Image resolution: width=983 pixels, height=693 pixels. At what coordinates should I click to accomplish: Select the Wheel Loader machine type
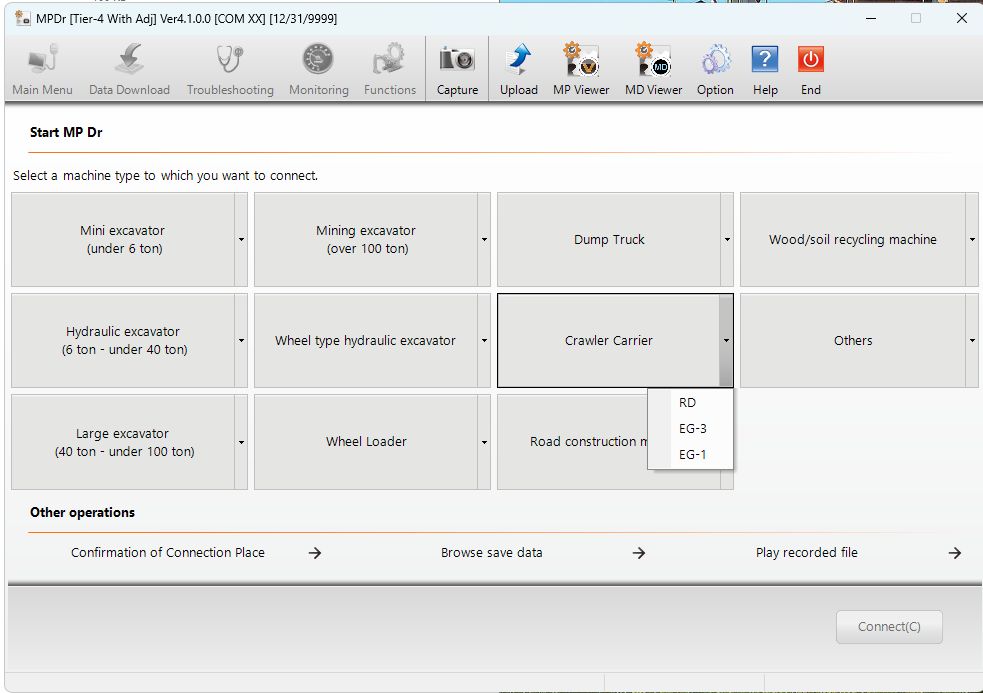[x=366, y=442]
